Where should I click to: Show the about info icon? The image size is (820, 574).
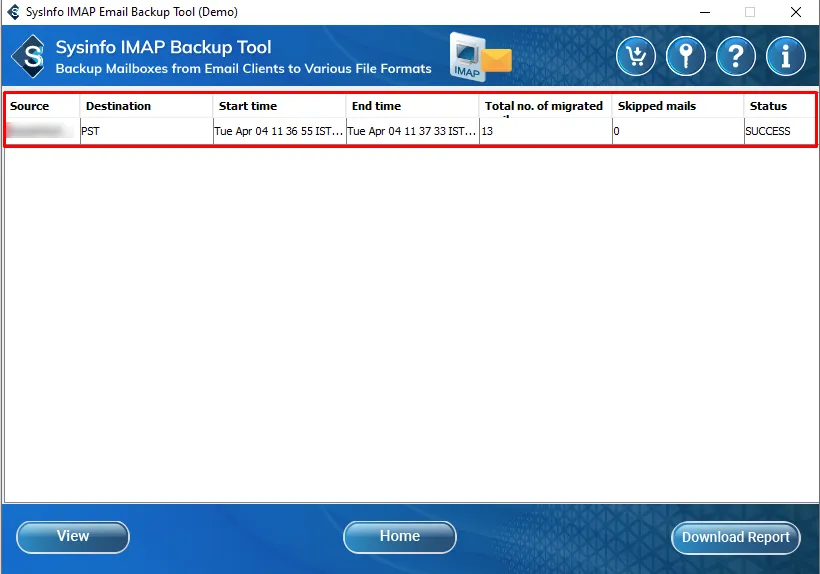pyautogui.click(x=785, y=56)
